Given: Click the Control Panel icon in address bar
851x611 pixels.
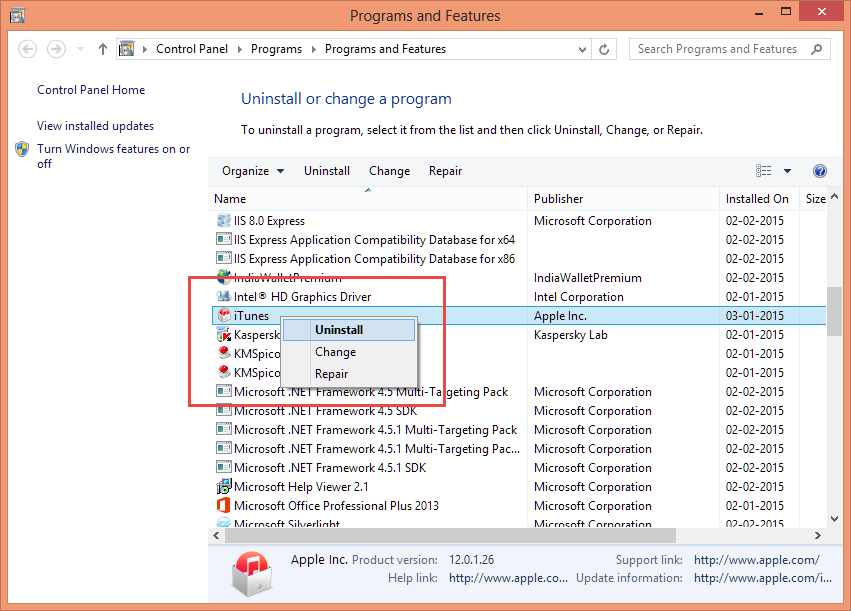Looking at the screenshot, I should tap(126, 49).
